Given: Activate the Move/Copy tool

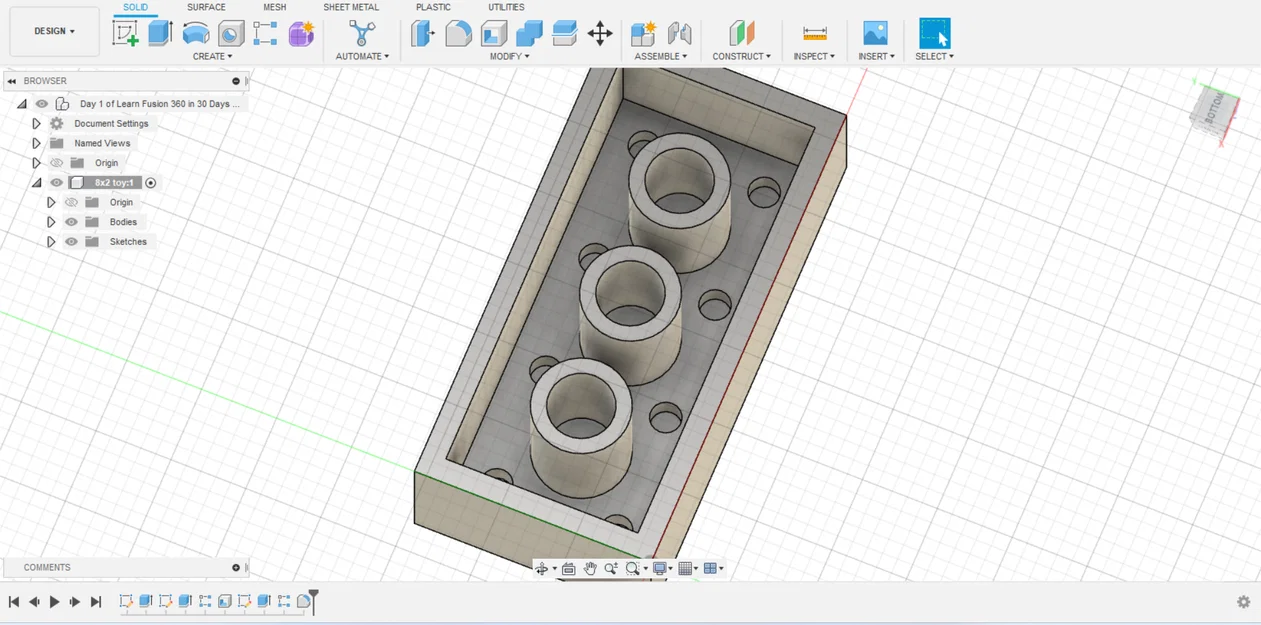Looking at the screenshot, I should click(x=601, y=33).
